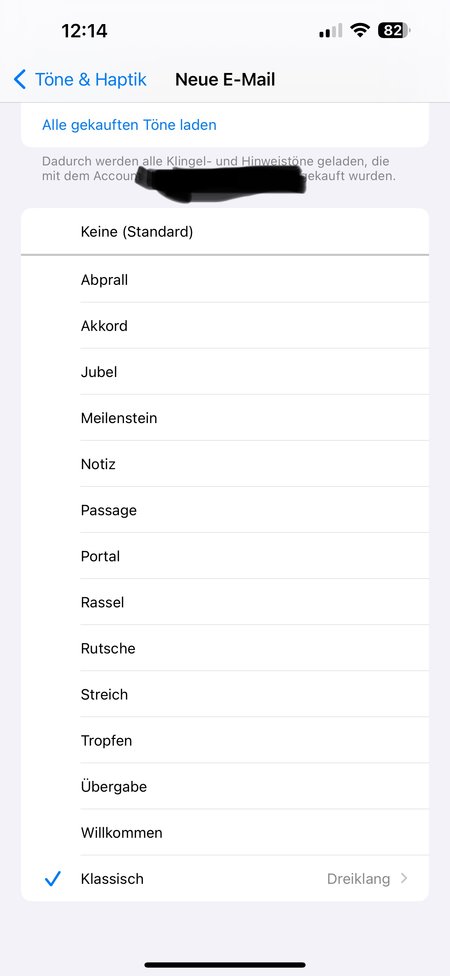Tap the home indicator bar

point(225,965)
